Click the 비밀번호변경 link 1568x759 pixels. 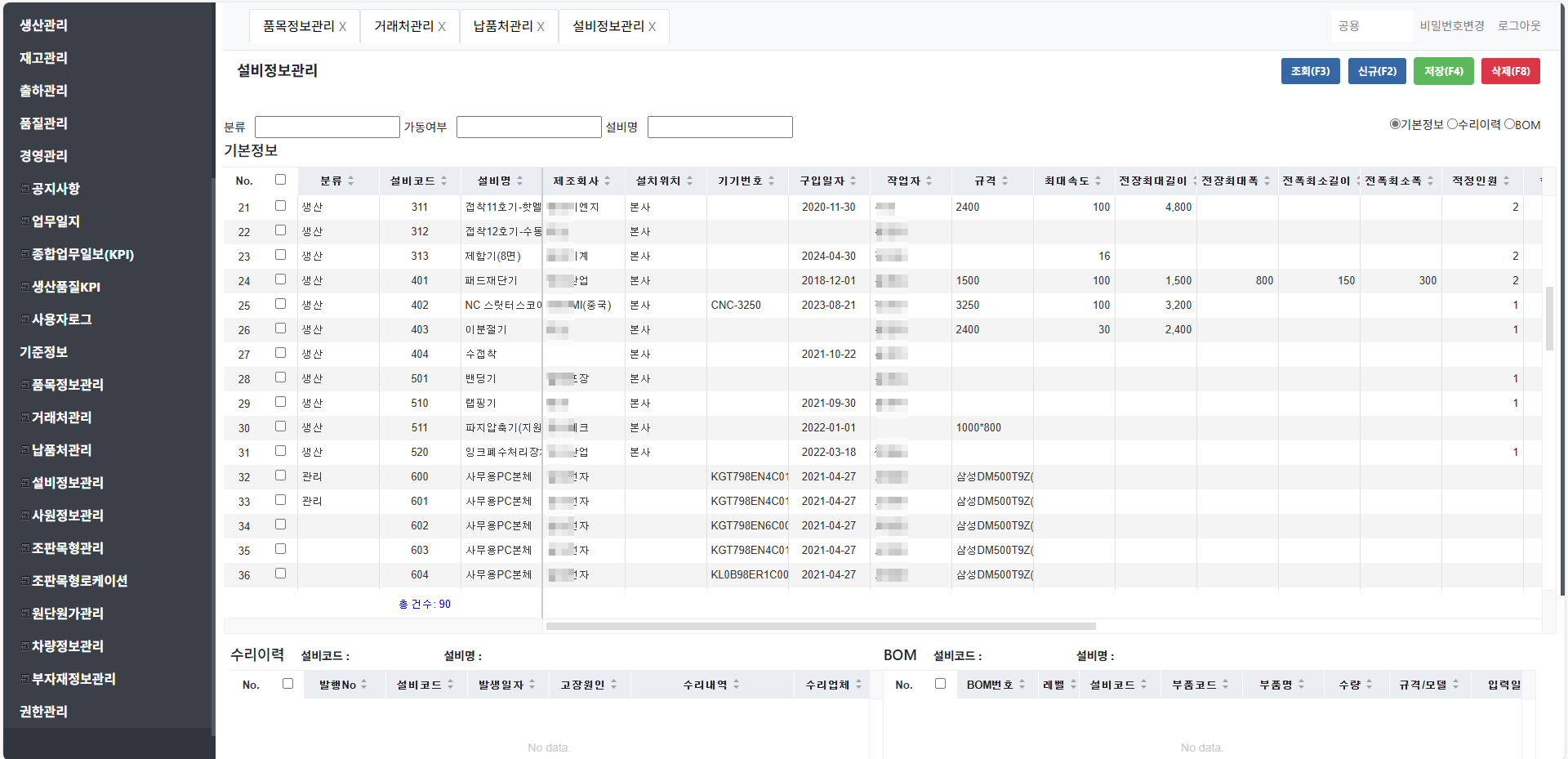point(1451,26)
